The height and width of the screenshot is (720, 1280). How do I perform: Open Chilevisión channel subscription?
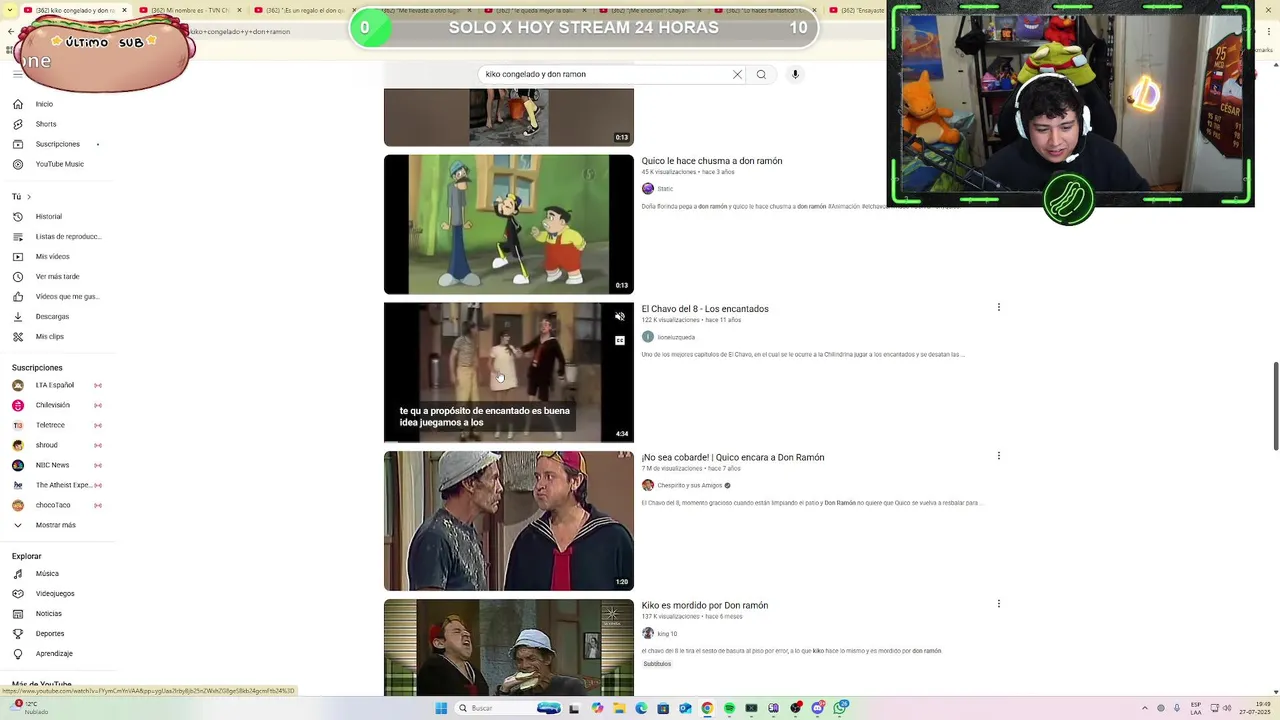click(52, 405)
